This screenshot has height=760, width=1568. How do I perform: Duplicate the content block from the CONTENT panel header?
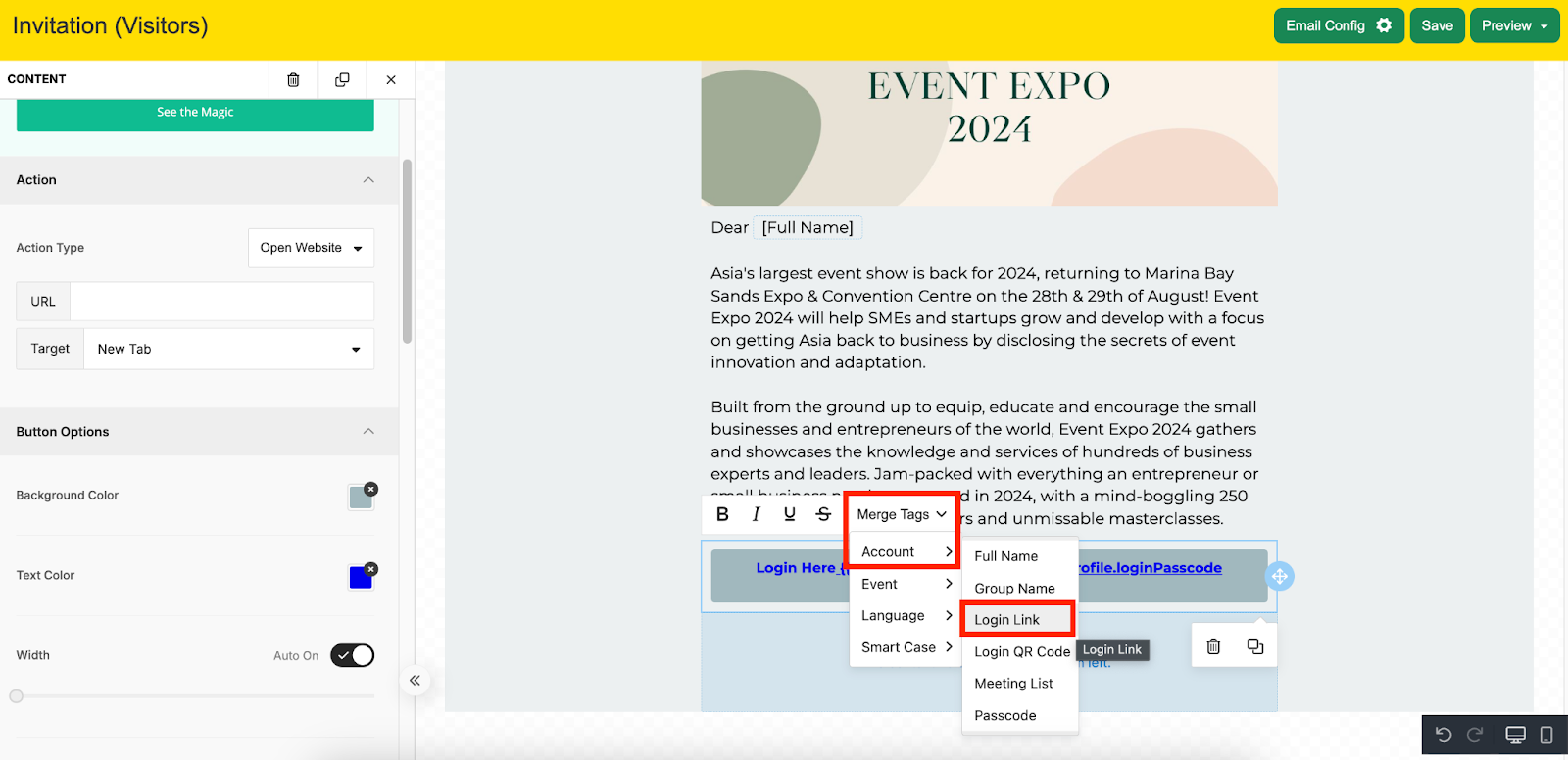tap(342, 79)
